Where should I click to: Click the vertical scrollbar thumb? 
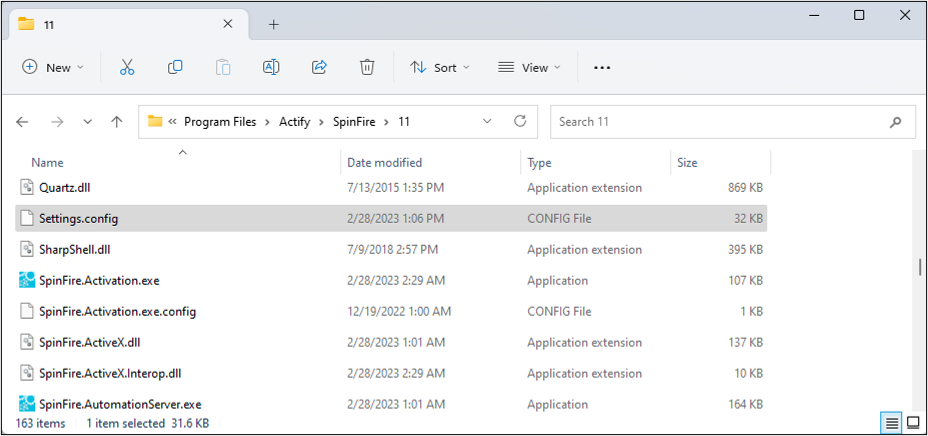click(919, 267)
